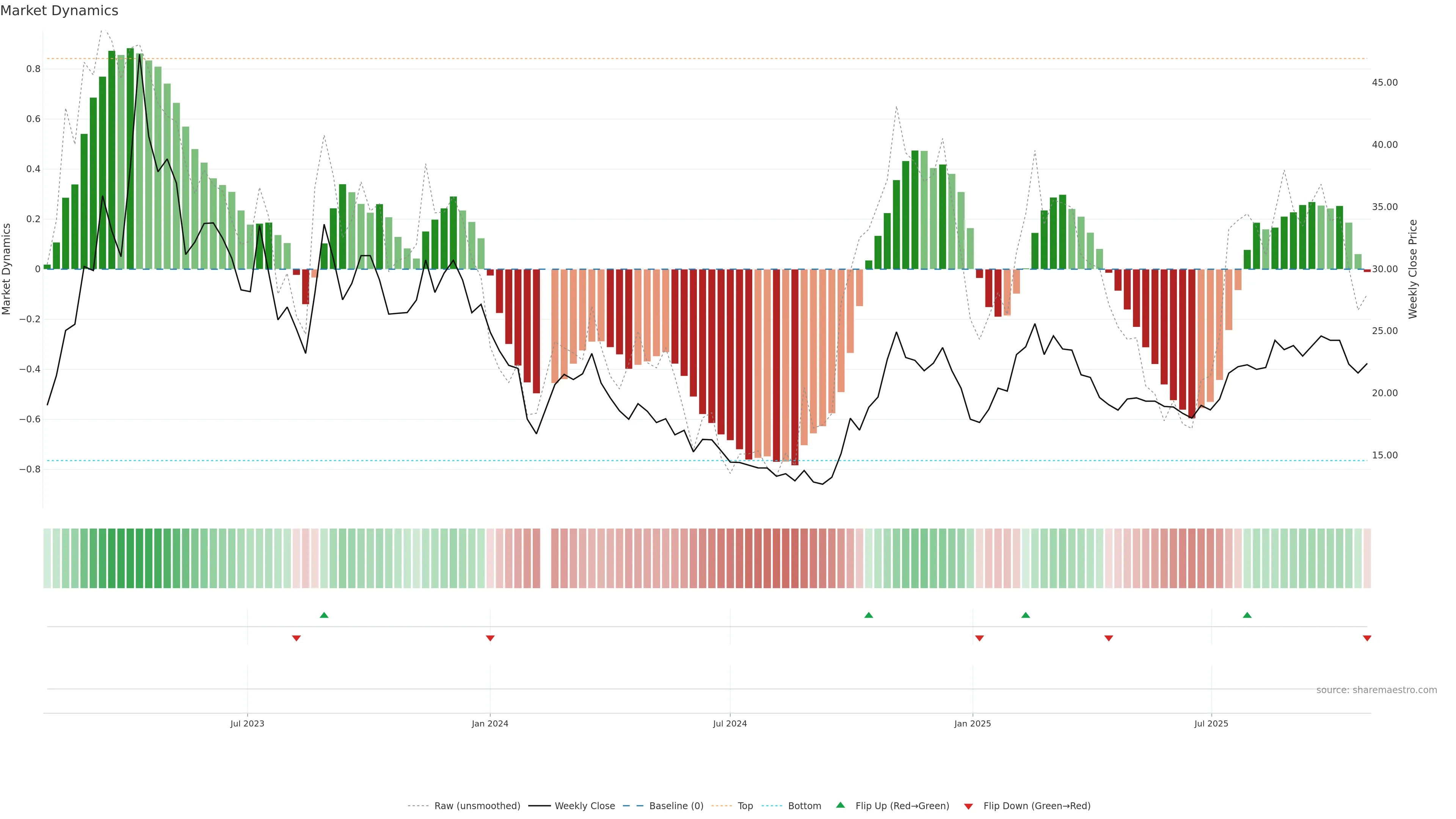Viewport: 1456px width, 819px height.
Task: Toggle the Weekly Close legend entry
Action: click(x=584, y=805)
